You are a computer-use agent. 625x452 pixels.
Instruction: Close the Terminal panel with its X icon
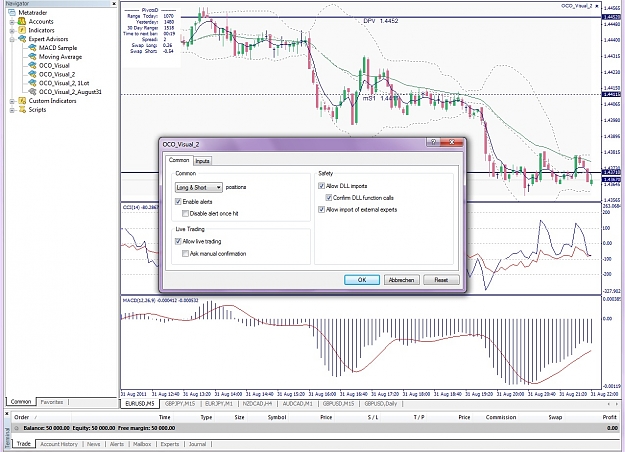coord(7,414)
